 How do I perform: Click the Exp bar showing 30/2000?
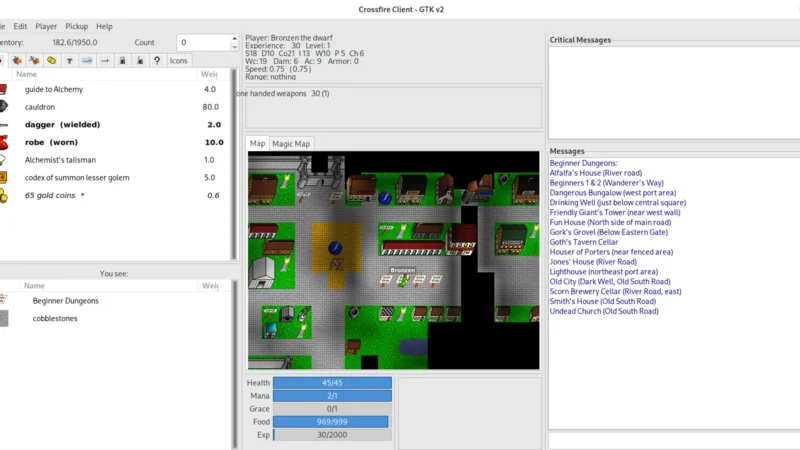pos(332,435)
